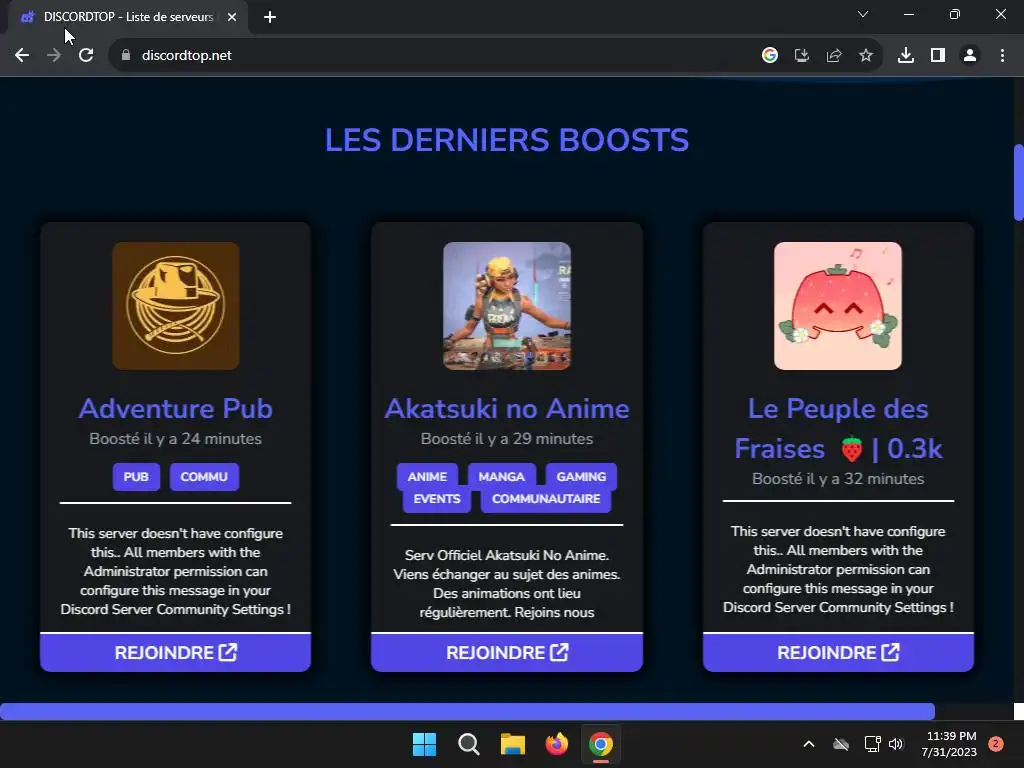This screenshot has height=768, width=1024.
Task: Click the 'Boosté il y a 29 minutes' text
Action: (x=507, y=439)
